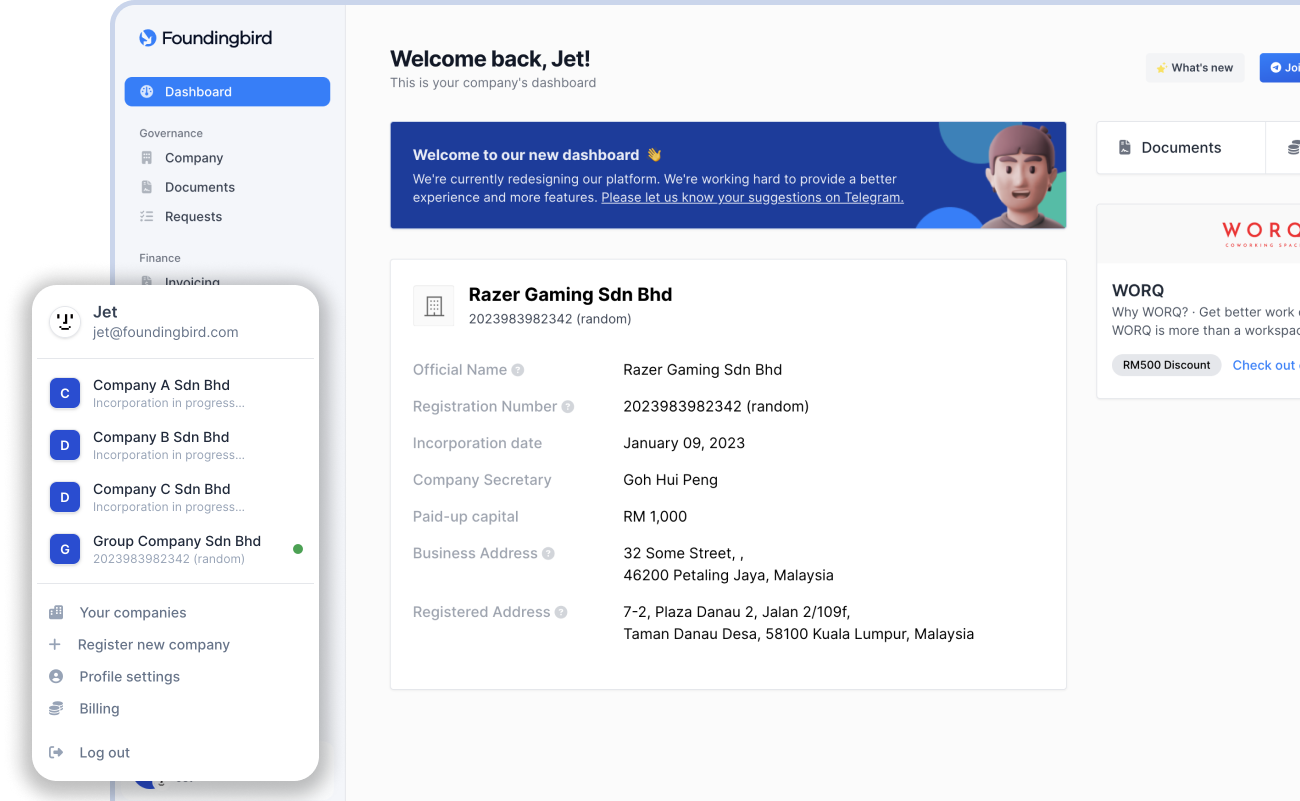Image resolution: width=1300 pixels, height=801 pixels.
Task: Click the Business Address help icon
Action: point(549,554)
